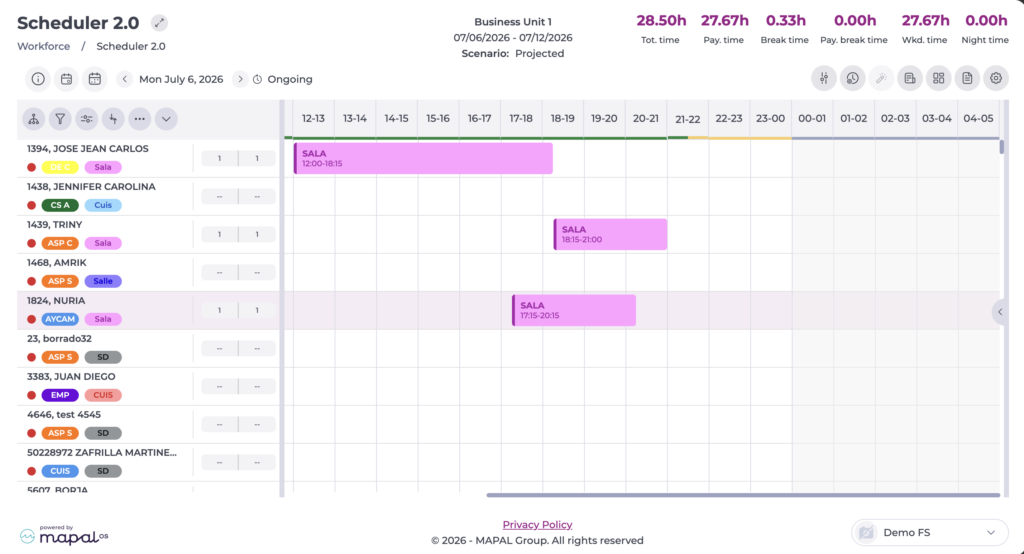
Task: Expand the chevron-down button in the employee toolbar
Action: coord(166,119)
